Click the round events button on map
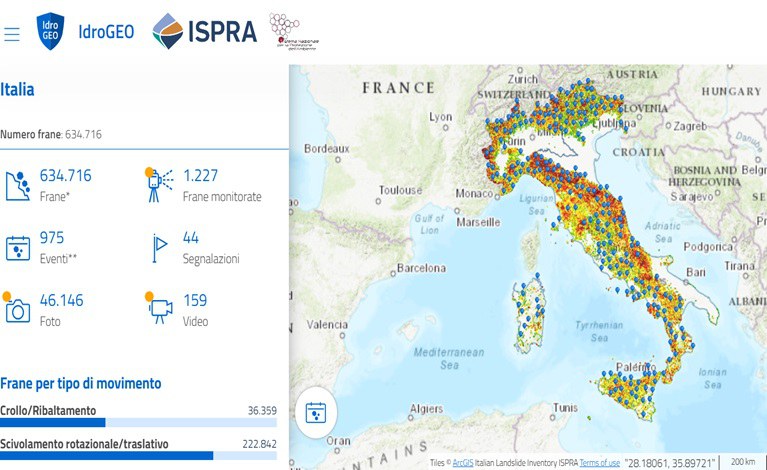 click(315, 412)
